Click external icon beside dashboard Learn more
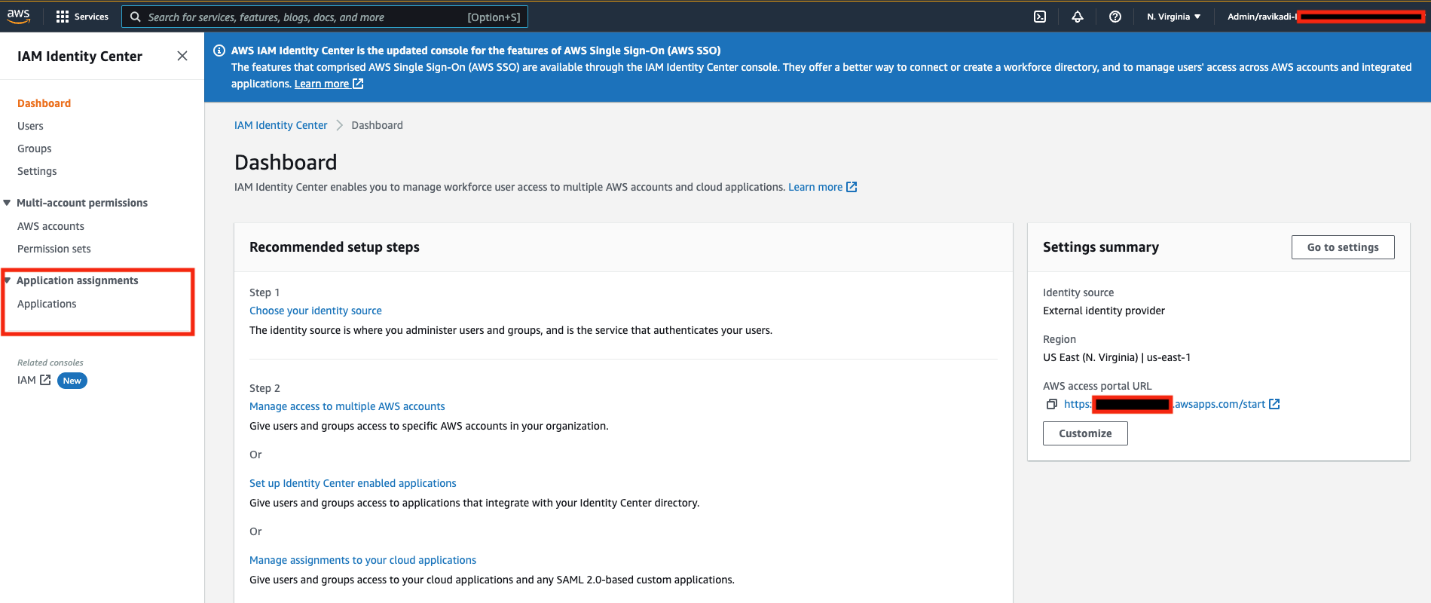The image size is (1431, 603). 852,187
